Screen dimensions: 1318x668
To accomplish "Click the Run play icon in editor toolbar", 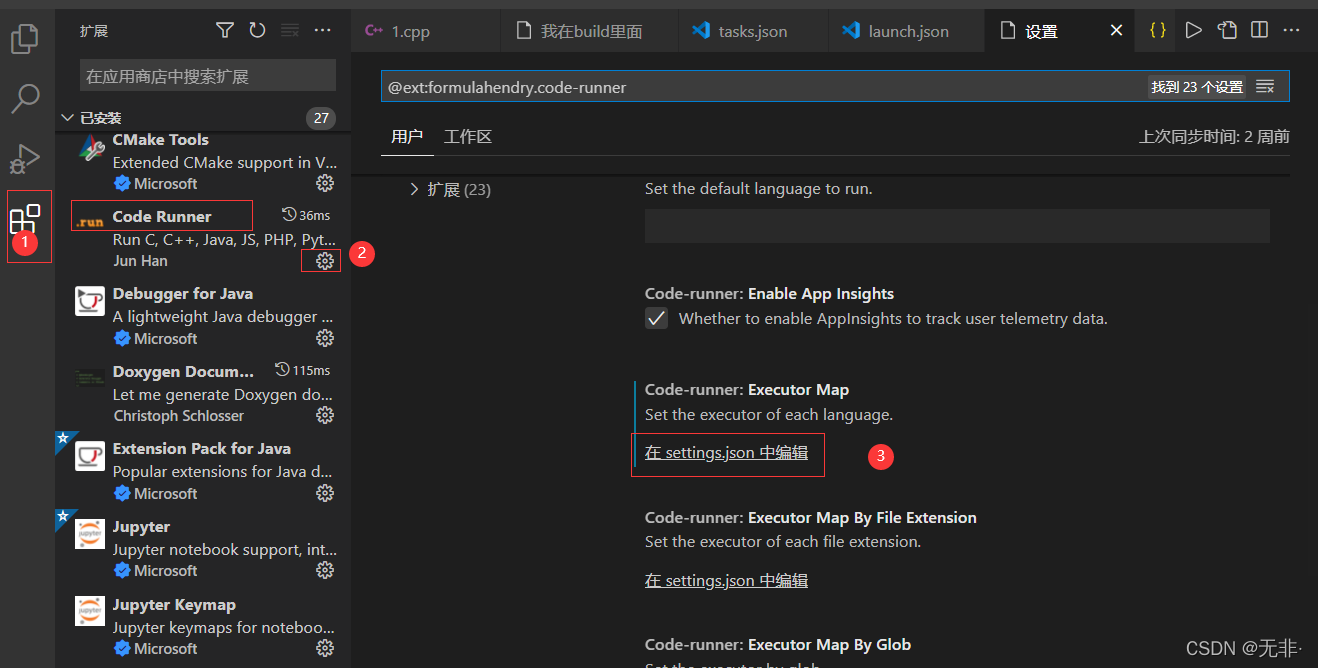I will [x=1193, y=31].
